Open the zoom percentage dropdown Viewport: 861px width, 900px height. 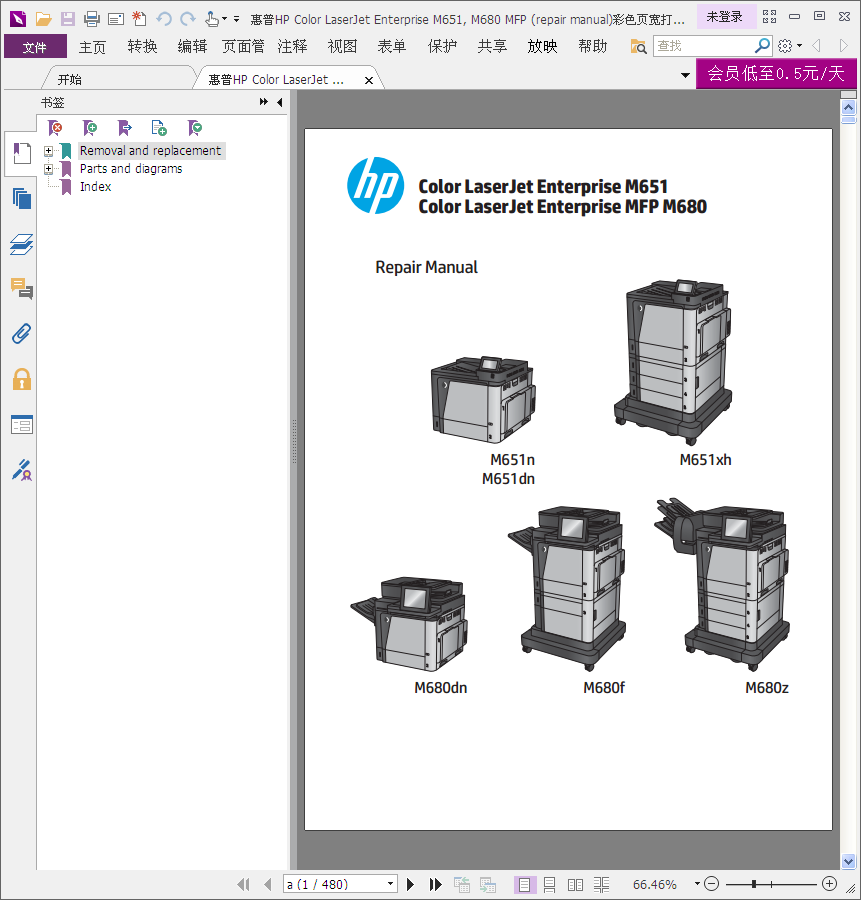pyautogui.click(x=697, y=884)
